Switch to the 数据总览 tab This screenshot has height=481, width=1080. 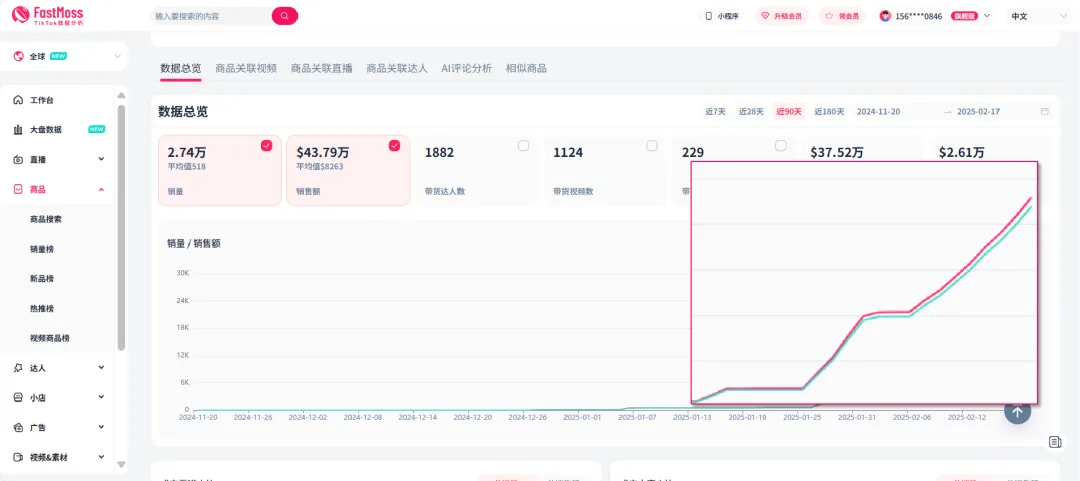pos(180,68)
